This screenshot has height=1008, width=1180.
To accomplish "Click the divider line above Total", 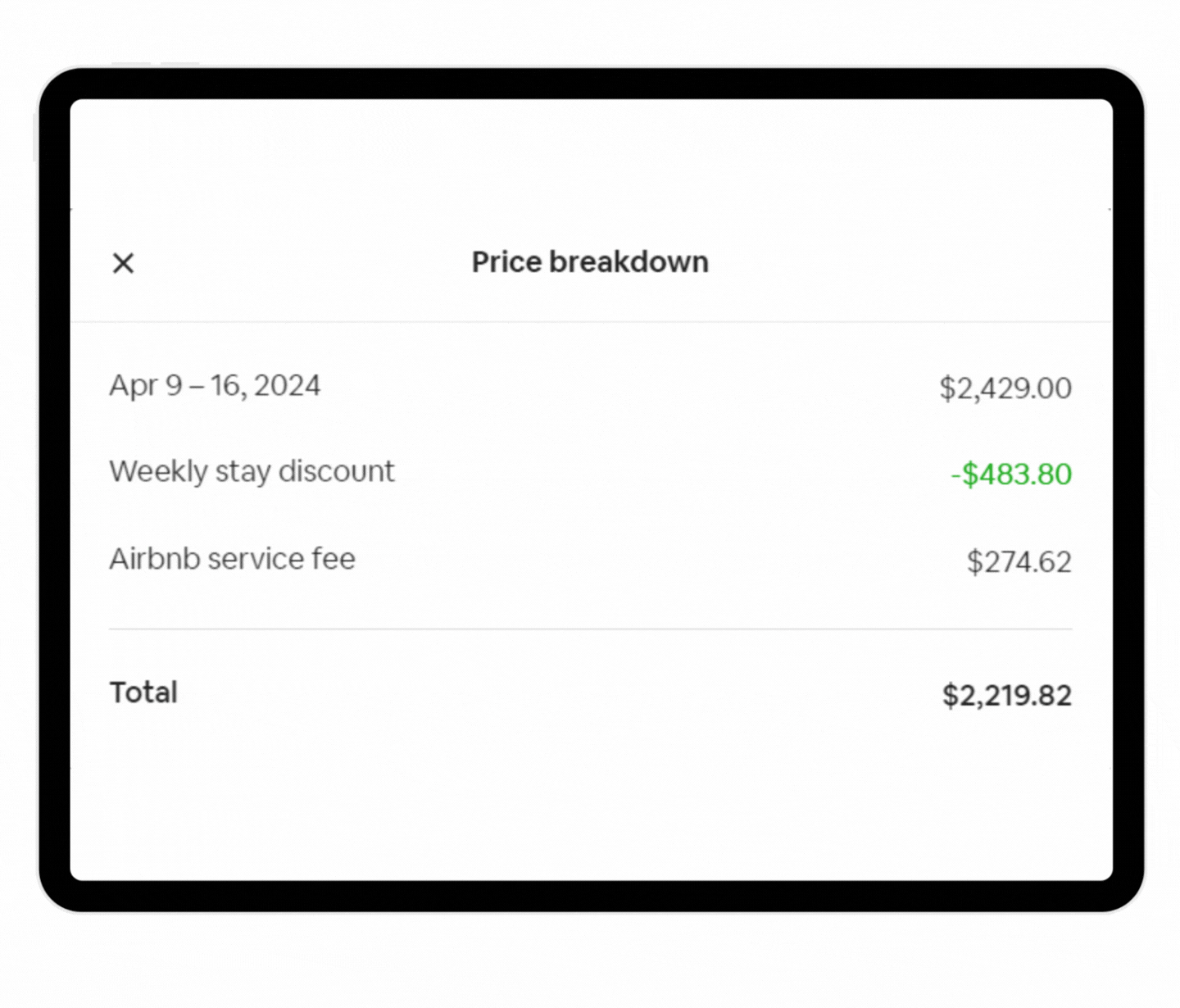I will point(590,629).
